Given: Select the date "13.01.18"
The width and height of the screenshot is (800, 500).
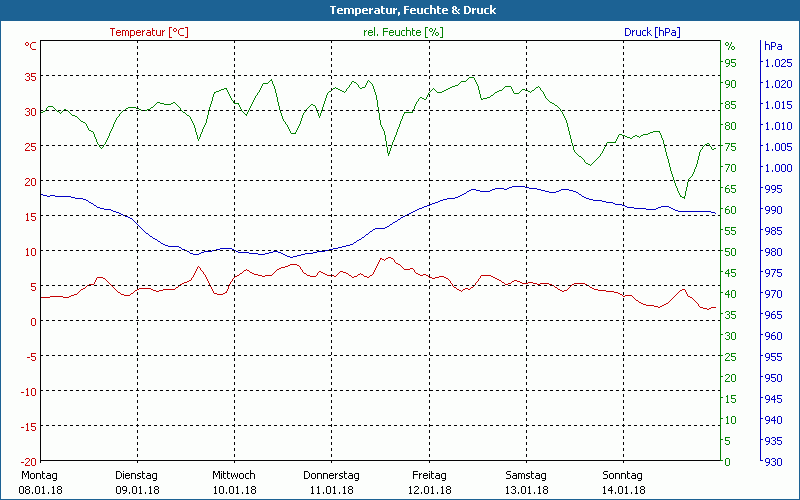Looking at the screenshot, I should tap(527, 490).
